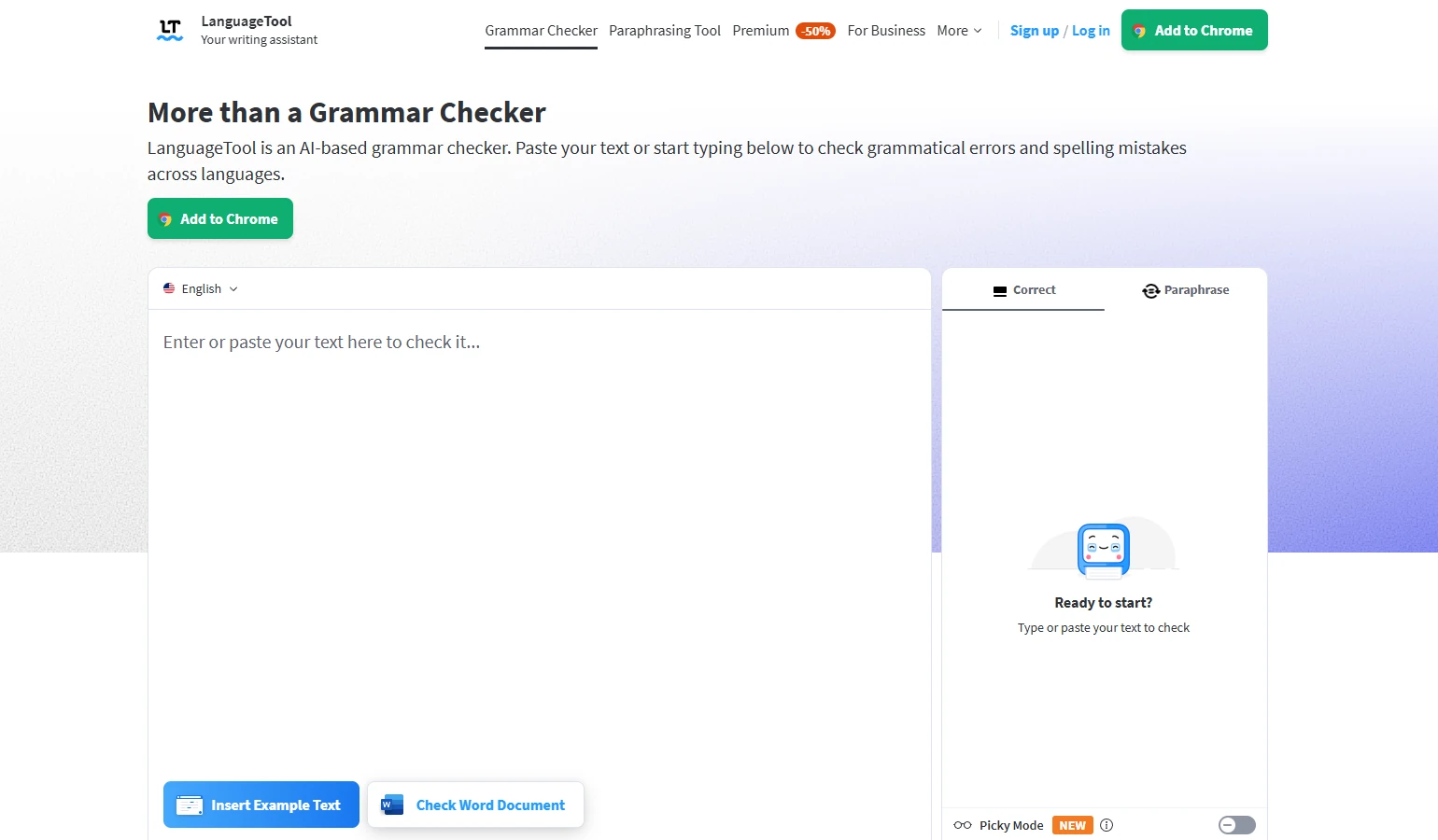Open the English language dropdown
This screenshot has width=1438, height=840.
201,288
